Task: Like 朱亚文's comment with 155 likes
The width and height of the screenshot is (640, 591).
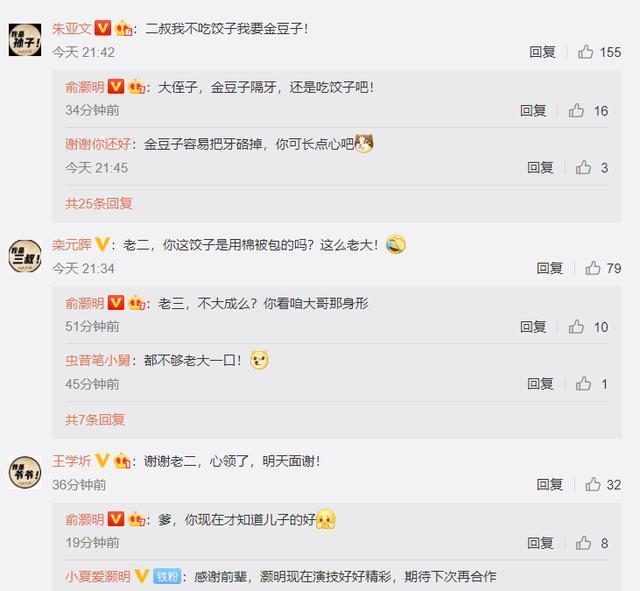Action: point(585,52)
